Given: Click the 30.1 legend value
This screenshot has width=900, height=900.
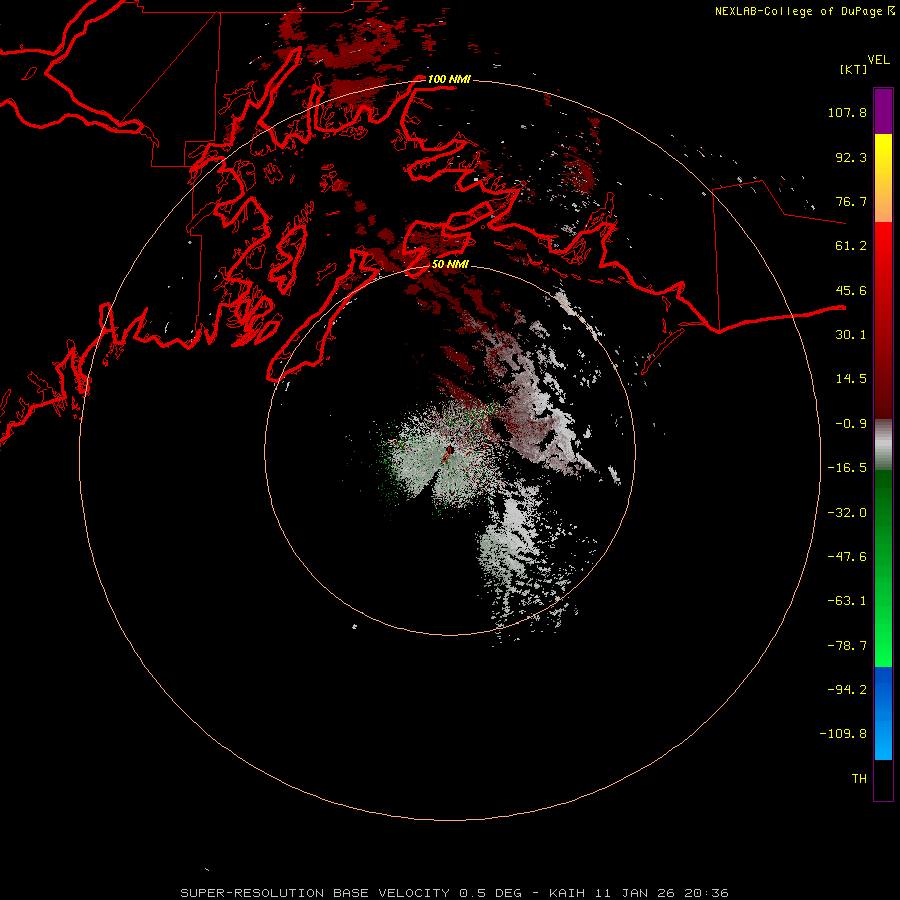Looking at the screenshot, I should 851,335.
